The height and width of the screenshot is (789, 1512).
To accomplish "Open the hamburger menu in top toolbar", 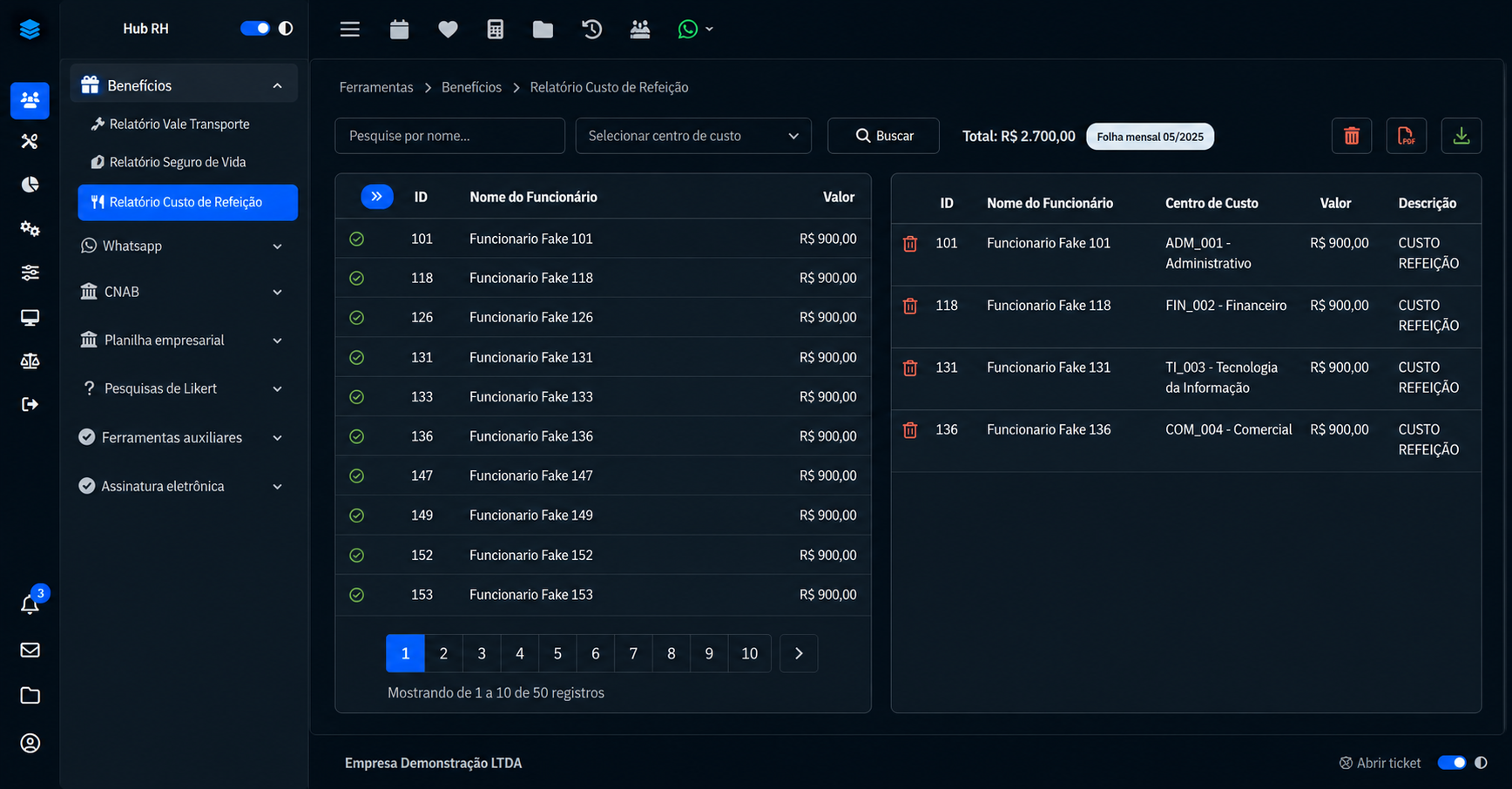I will 349,30.
